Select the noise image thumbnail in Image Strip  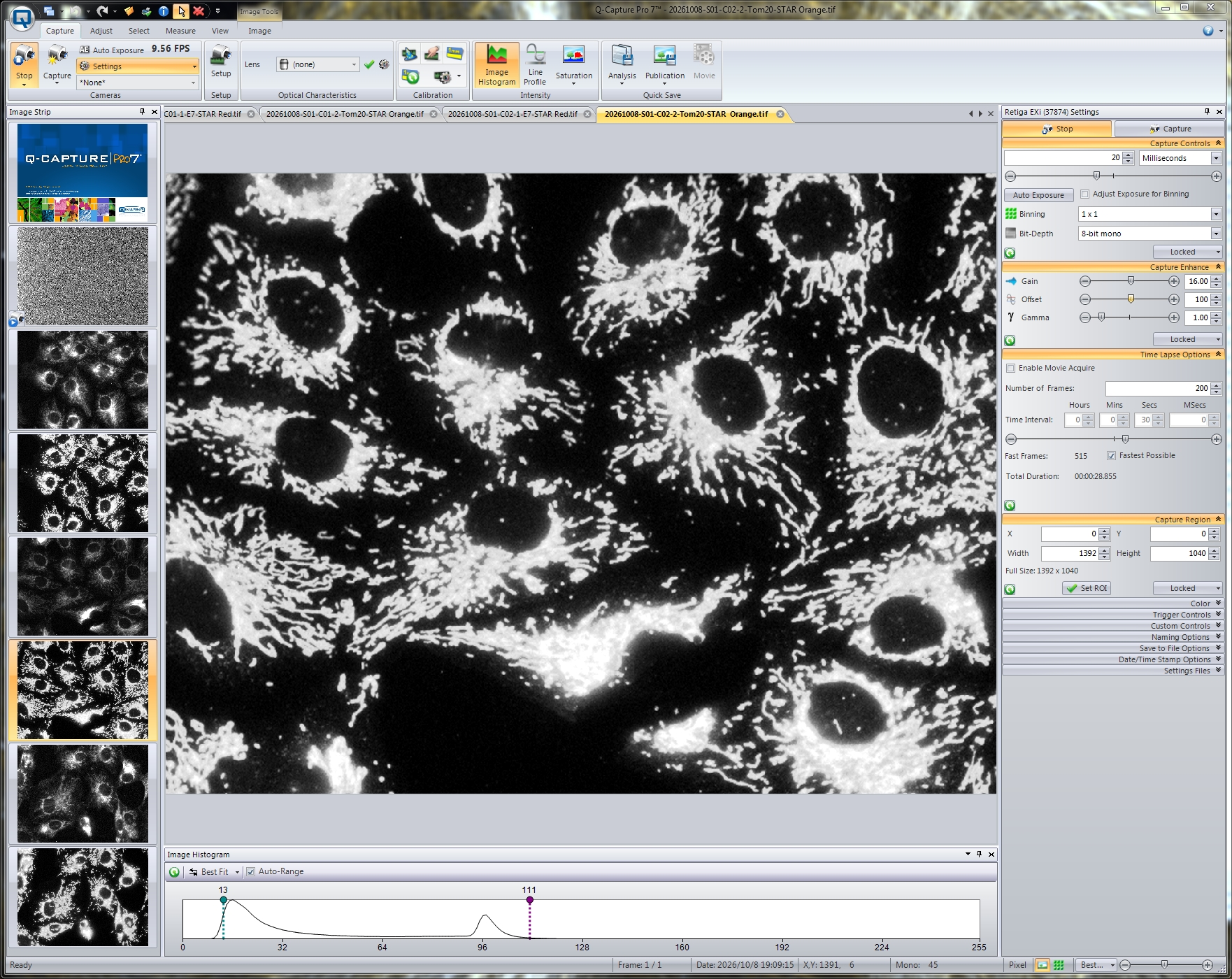pyautogui.click(x=83, y=276)
